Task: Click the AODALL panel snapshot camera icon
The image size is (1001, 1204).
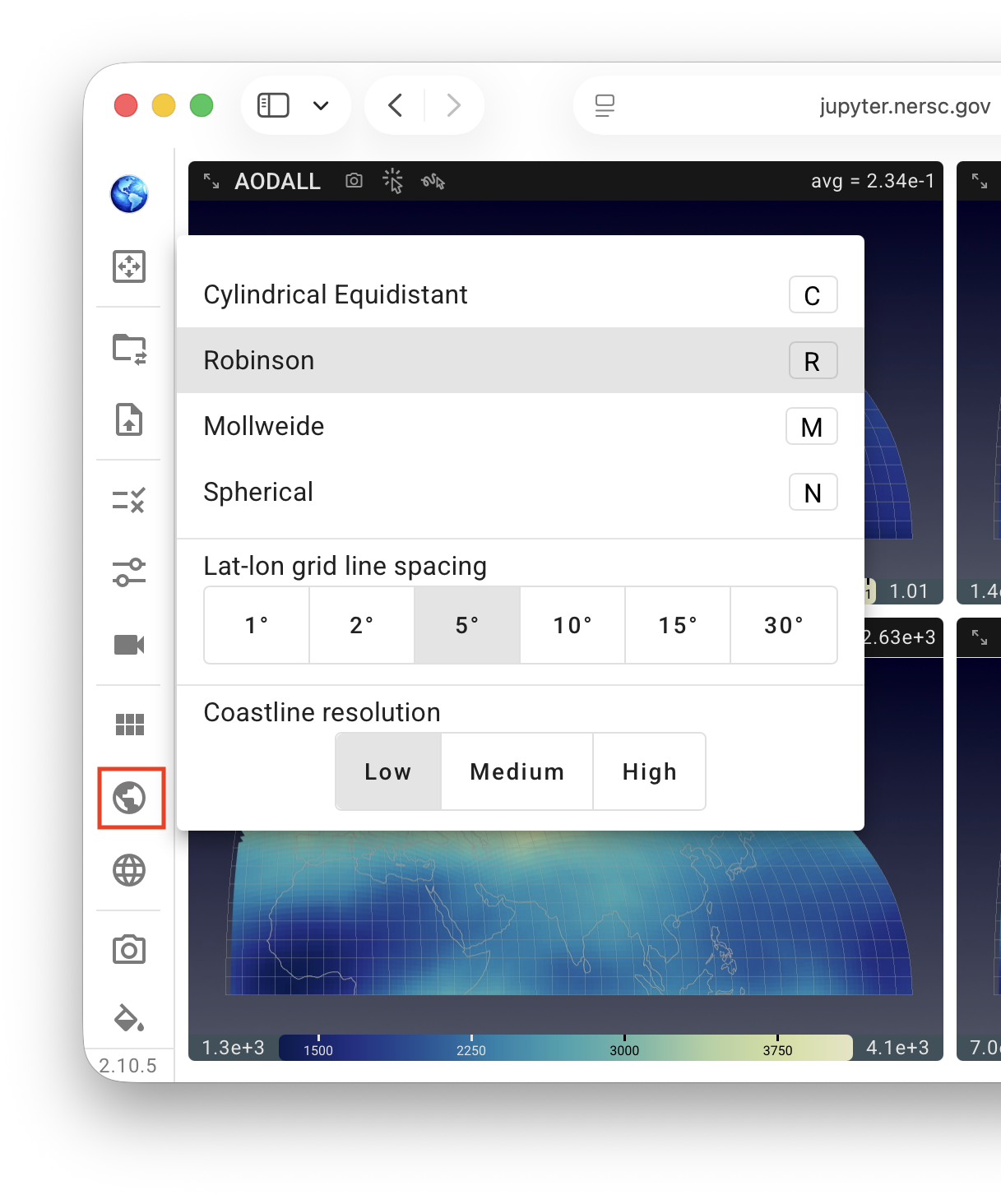Action: point(354,180)
